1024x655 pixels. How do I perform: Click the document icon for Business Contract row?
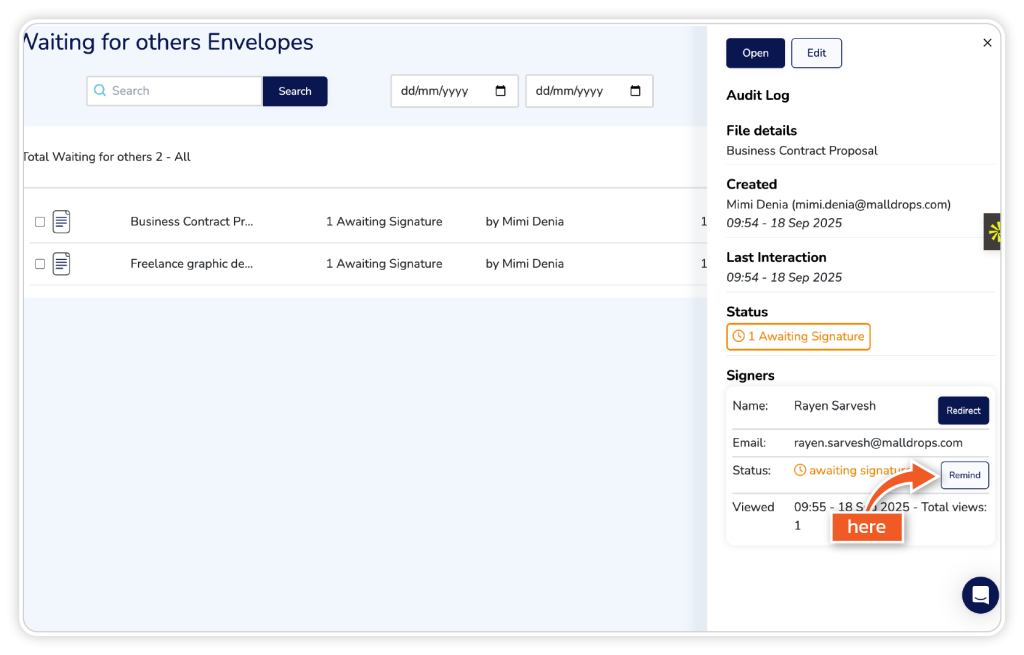[61, 222]
